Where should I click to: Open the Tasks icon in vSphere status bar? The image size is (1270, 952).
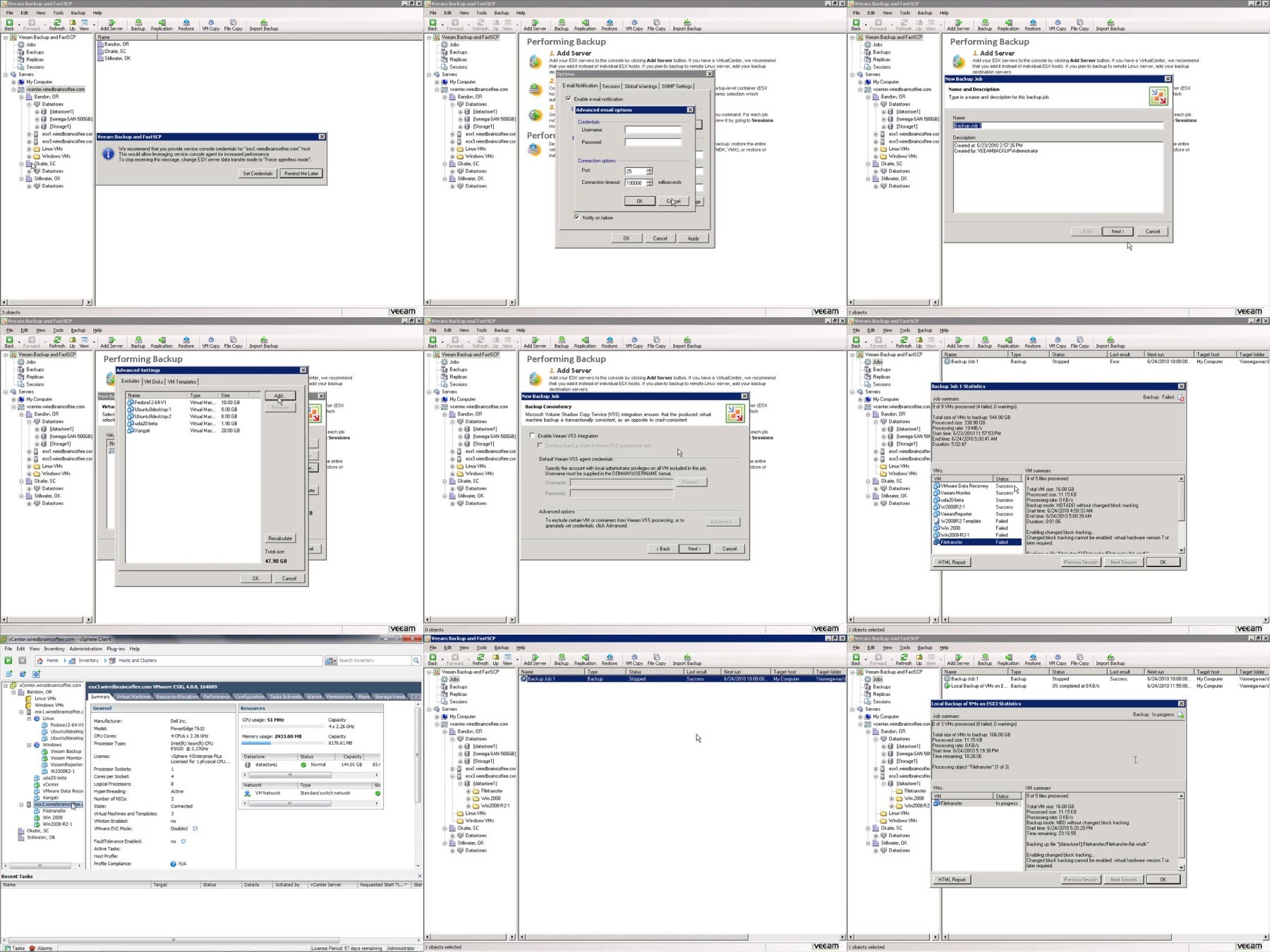pyautogui.click(x=8, y=948)
